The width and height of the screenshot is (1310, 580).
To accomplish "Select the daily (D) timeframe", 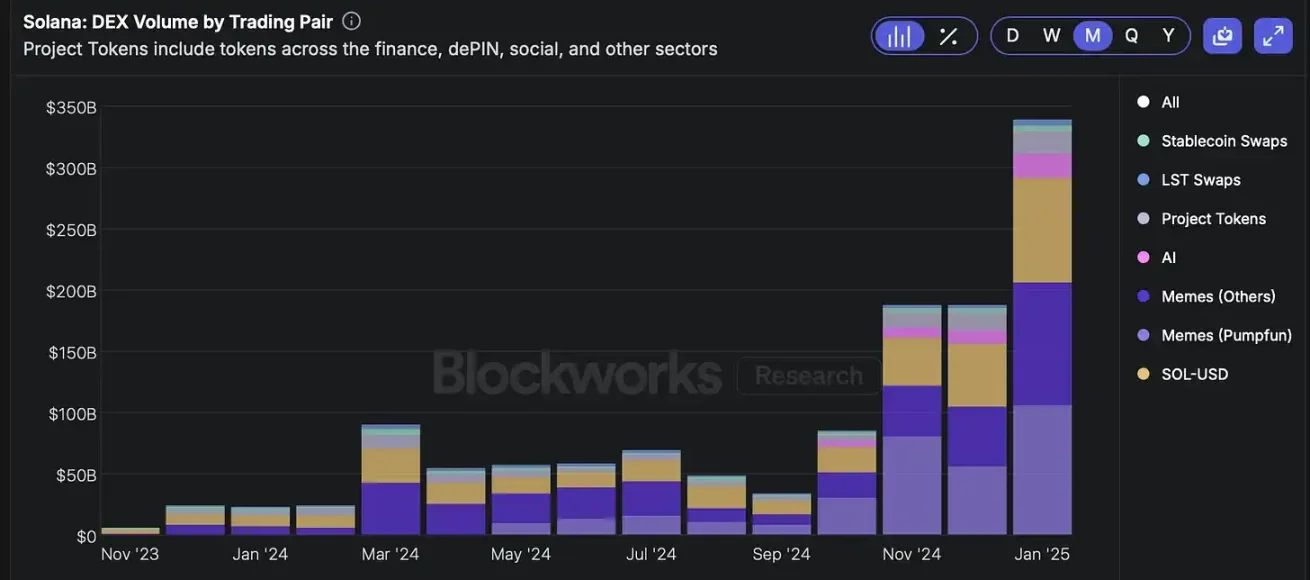I will (1013, 36).
